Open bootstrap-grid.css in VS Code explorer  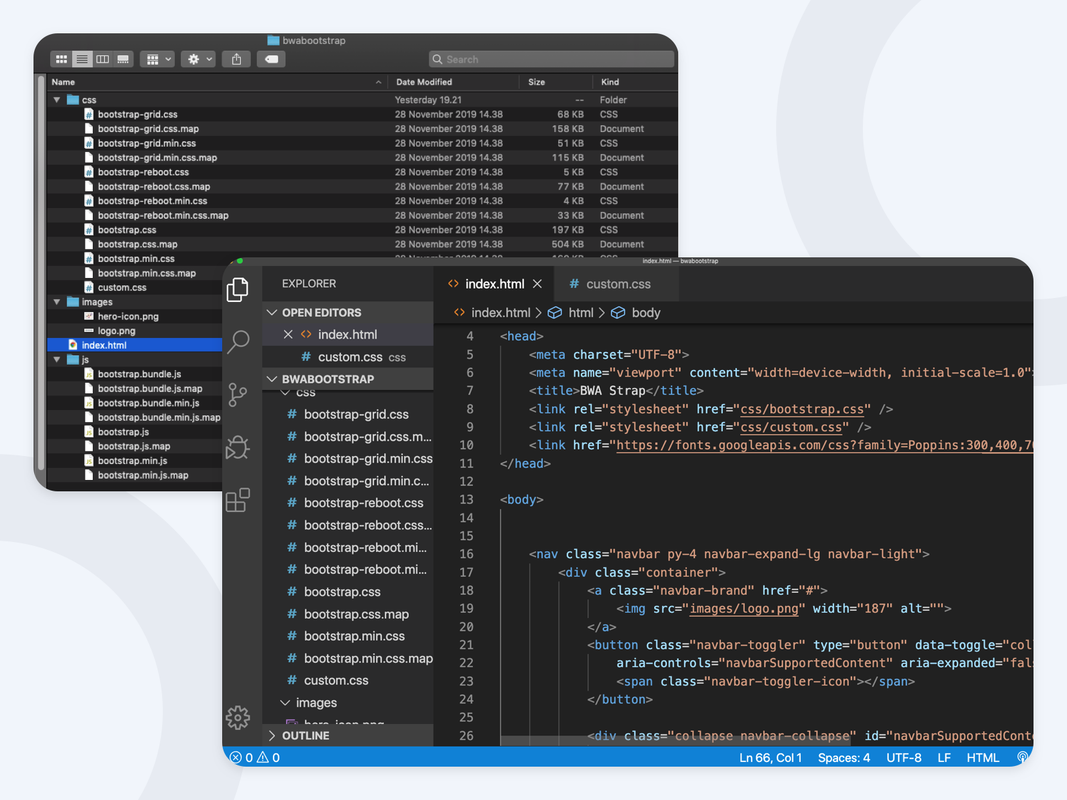pos(348,414)
